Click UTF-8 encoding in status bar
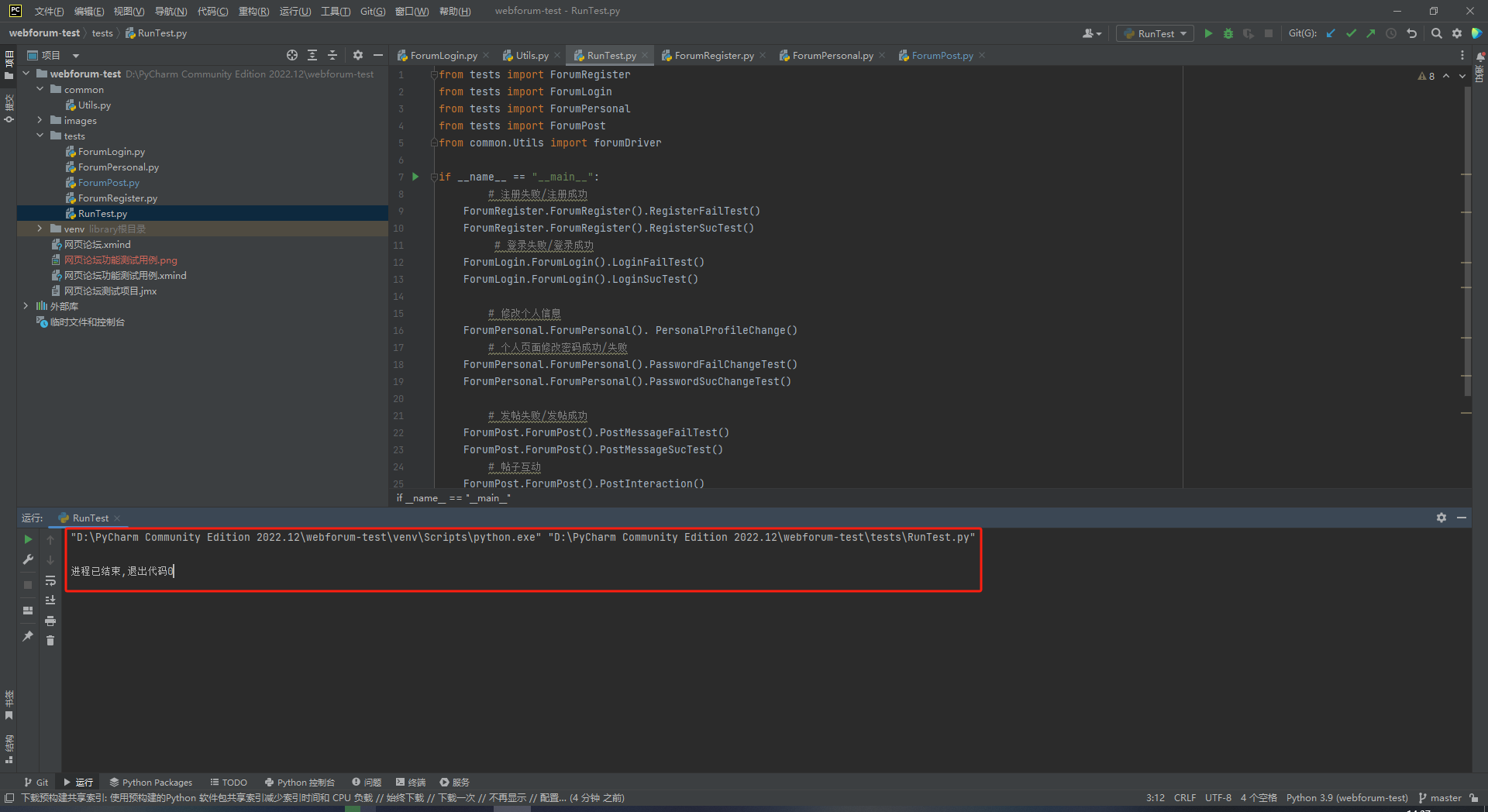Viewport: 1488px width, 812px height. 1218,797
